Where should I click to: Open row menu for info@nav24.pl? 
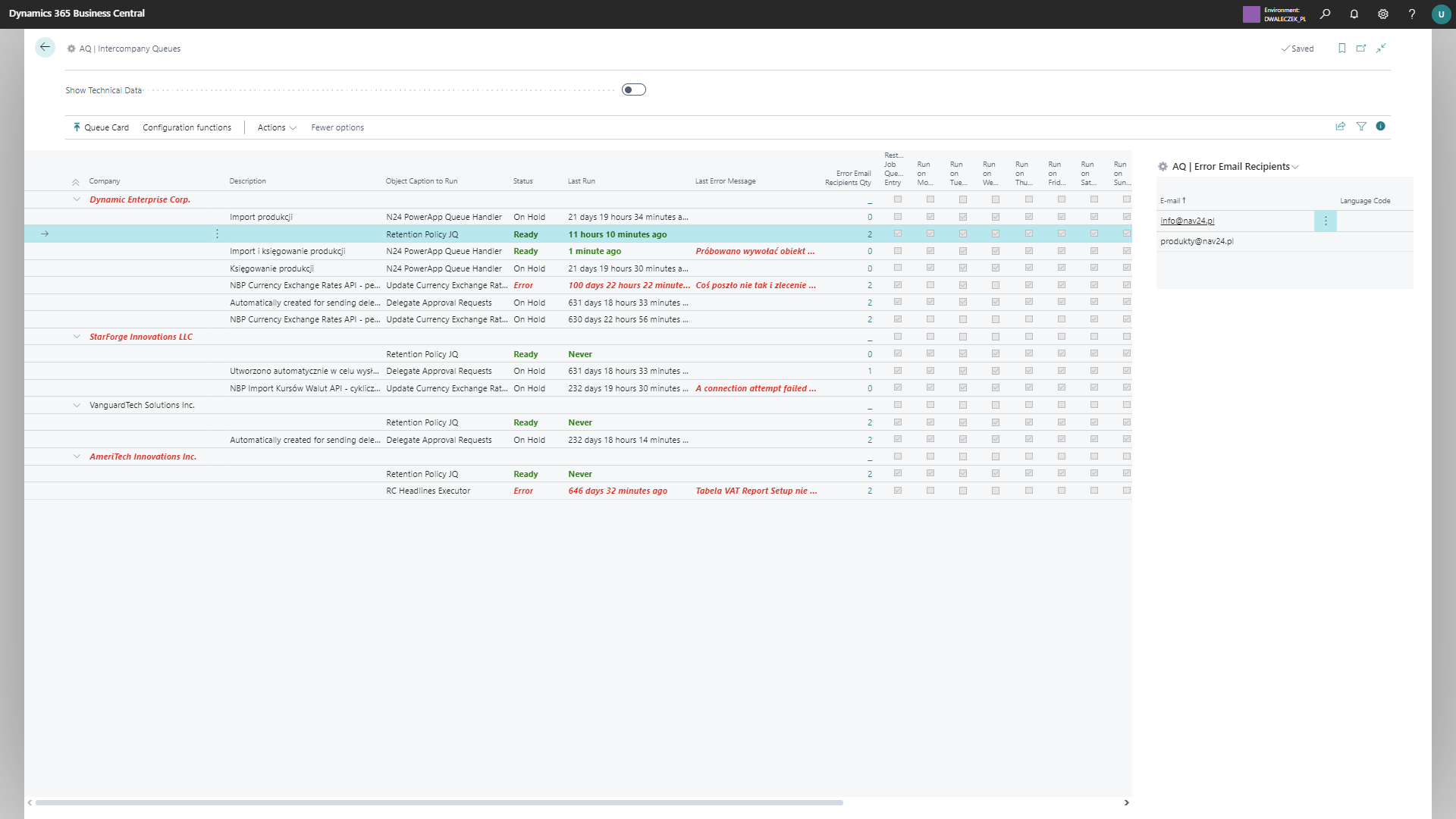1326,221
